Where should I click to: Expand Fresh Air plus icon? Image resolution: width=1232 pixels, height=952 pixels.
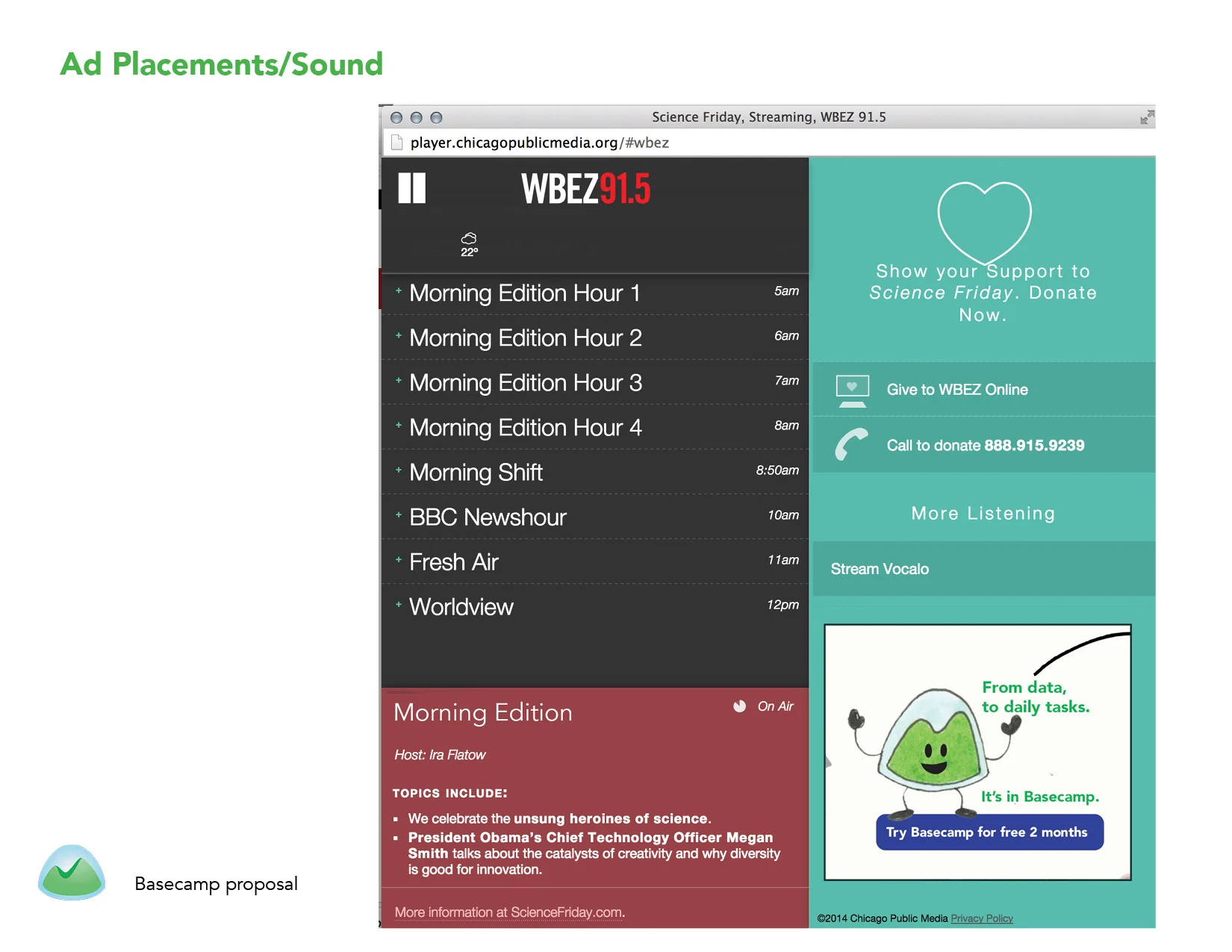click(399, 559)
